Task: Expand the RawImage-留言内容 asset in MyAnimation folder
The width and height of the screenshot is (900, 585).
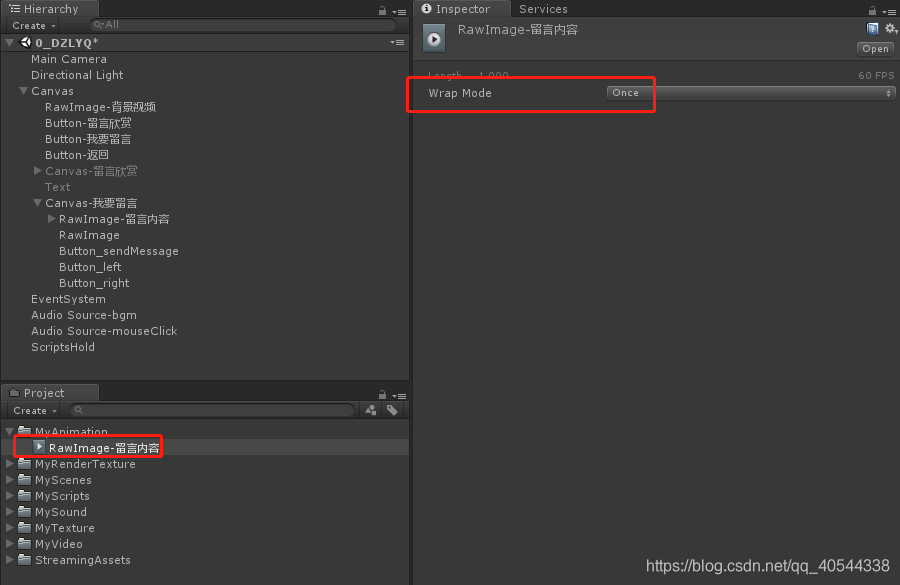Action: (x=39, y=446)
